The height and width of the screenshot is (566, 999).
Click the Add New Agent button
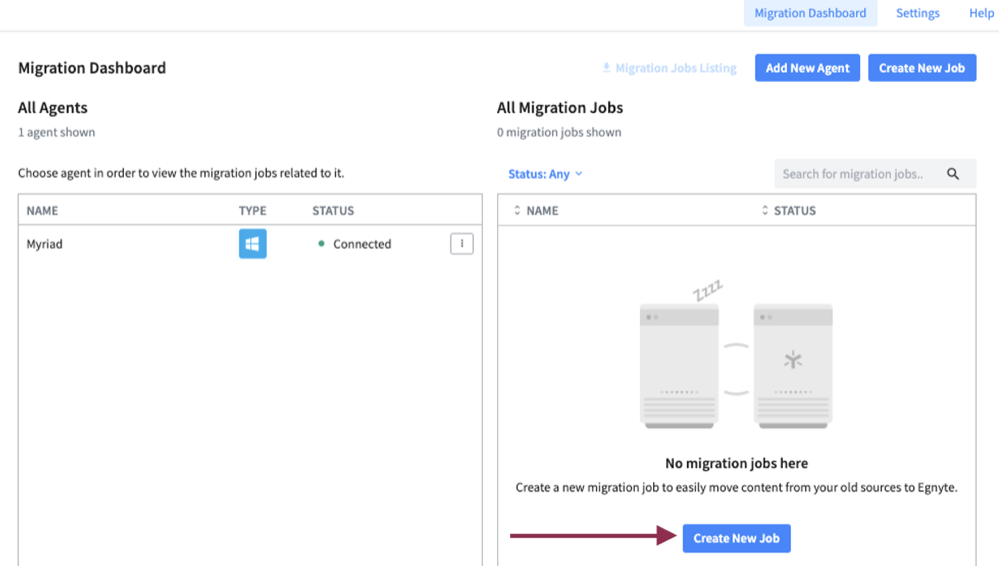point(807,68)
